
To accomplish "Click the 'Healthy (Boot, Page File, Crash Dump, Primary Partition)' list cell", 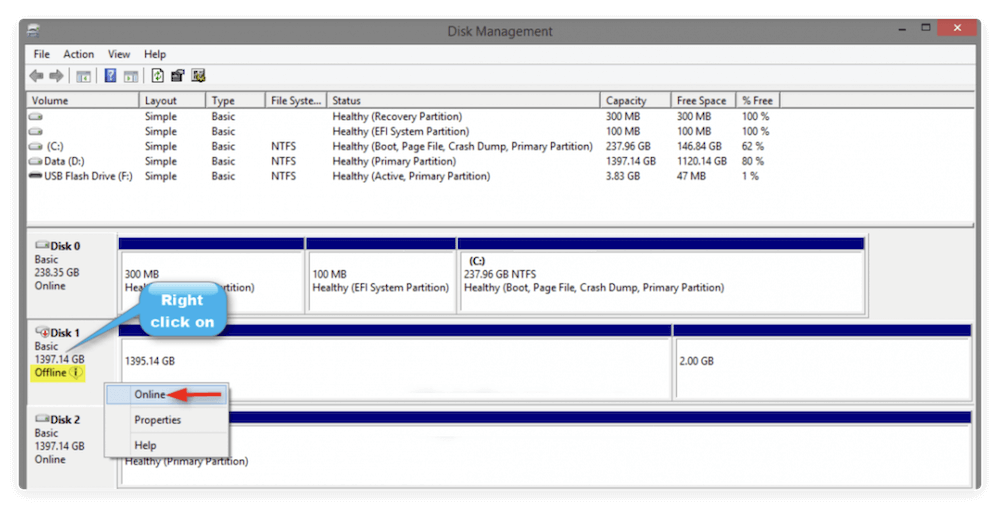I will (x=462, y=147).
